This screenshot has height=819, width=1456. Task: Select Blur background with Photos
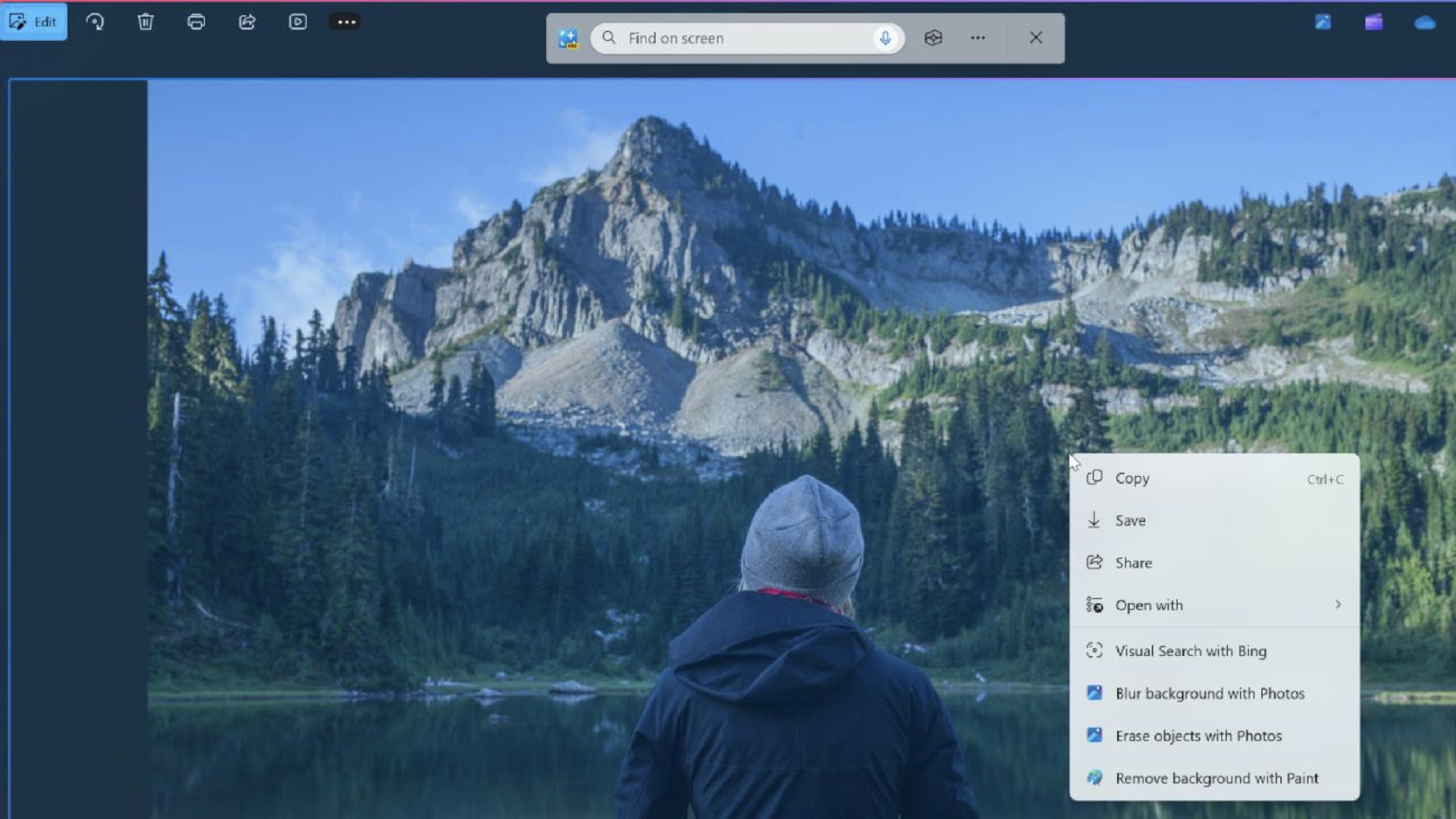1209,693
